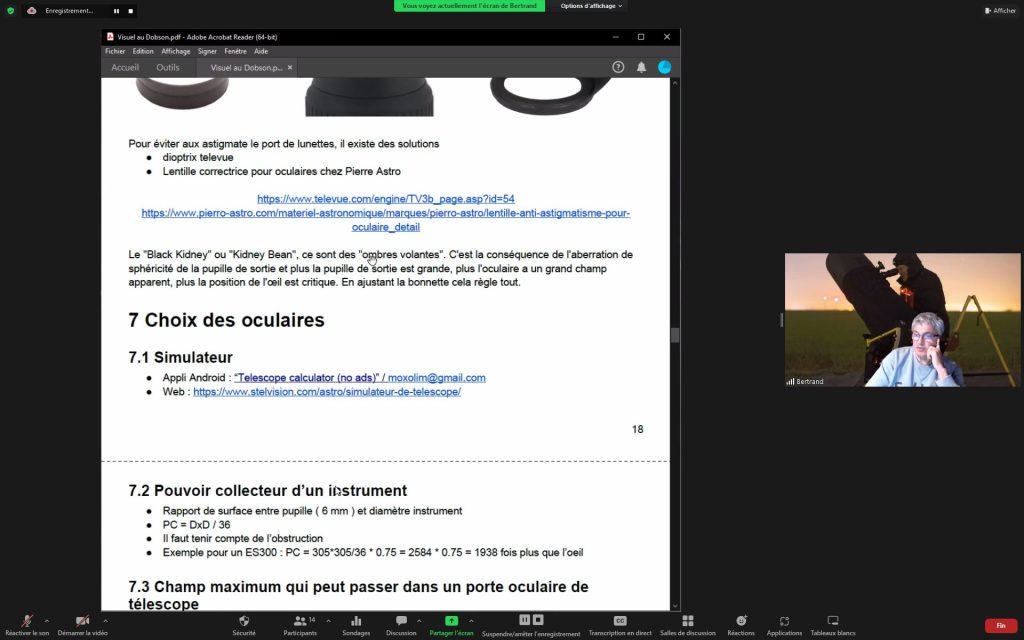Click heading 7.2 Pouvoir collecteur d'un instrument
This screenshot has height=640, width=1024.
point(268,490)
